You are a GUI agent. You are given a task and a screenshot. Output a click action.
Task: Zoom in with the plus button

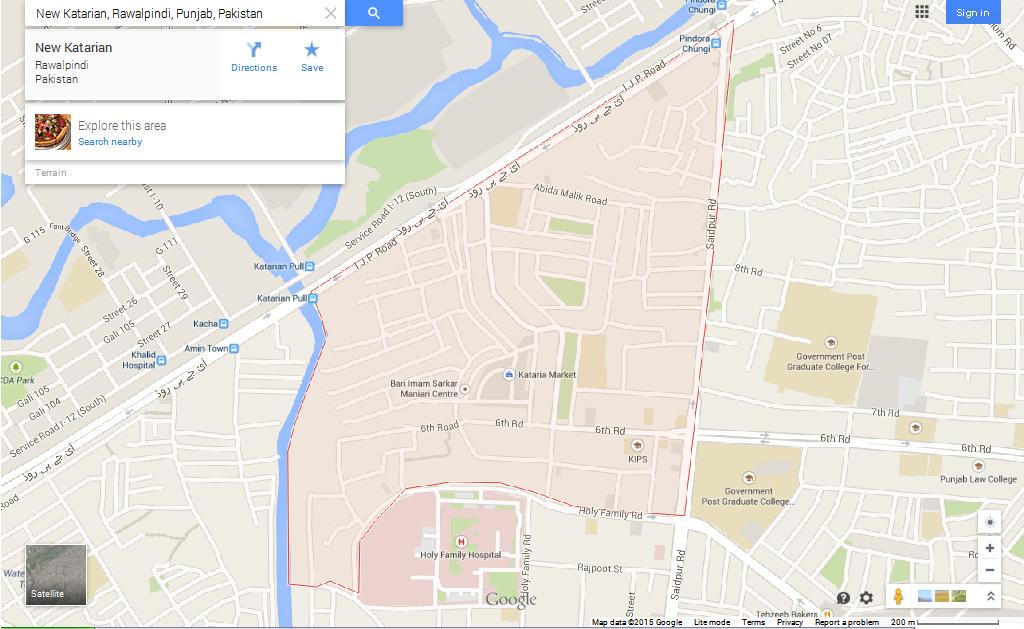[x=989, y=548]
